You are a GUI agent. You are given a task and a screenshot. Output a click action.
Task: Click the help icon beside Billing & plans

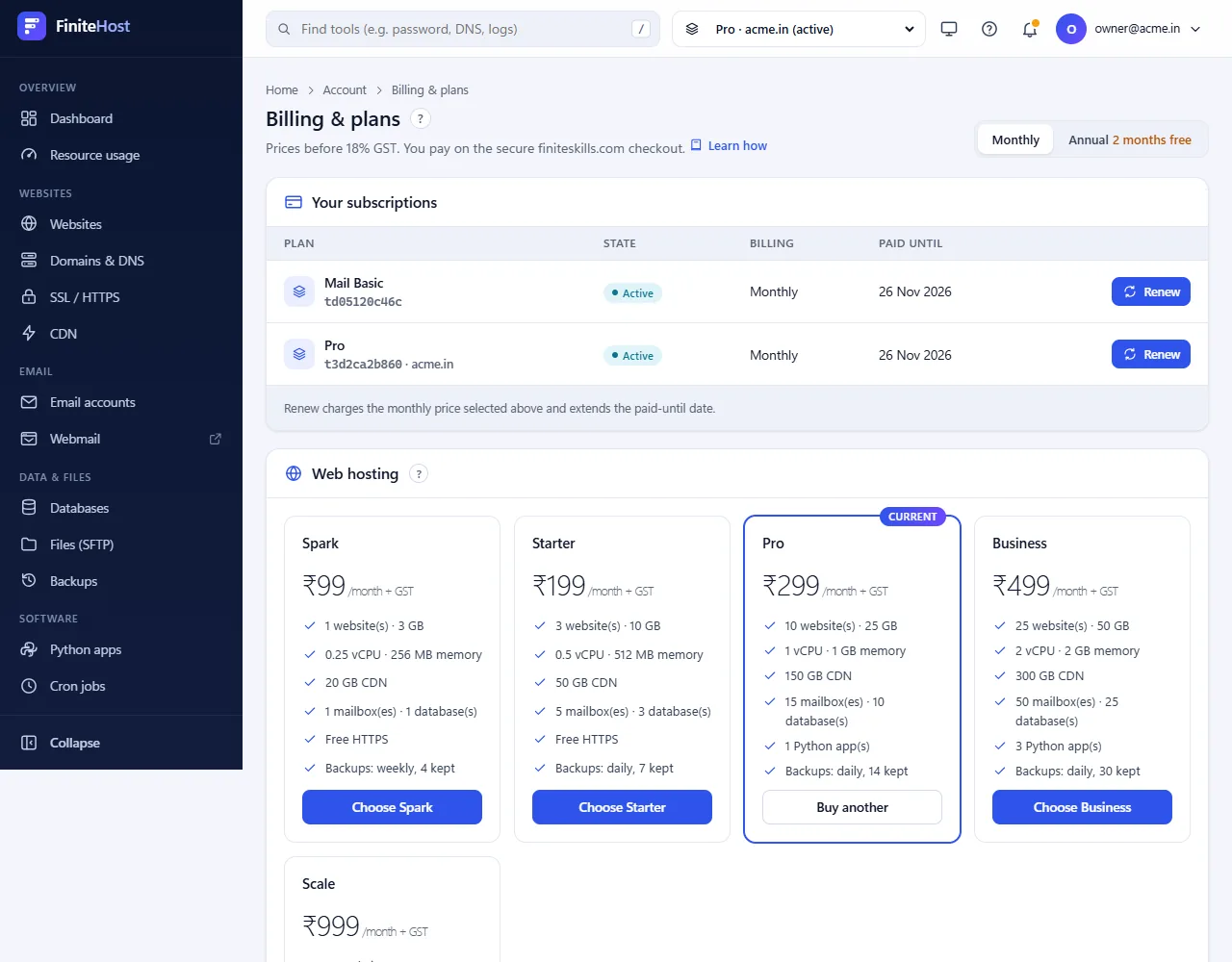coord(421,118)
